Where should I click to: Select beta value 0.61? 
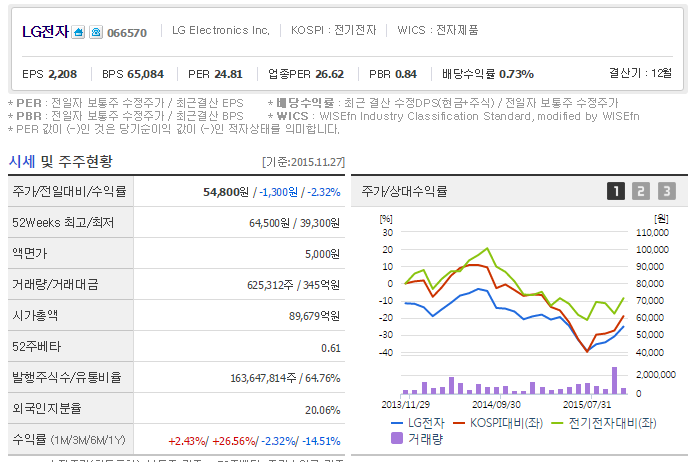coord(331,348)
